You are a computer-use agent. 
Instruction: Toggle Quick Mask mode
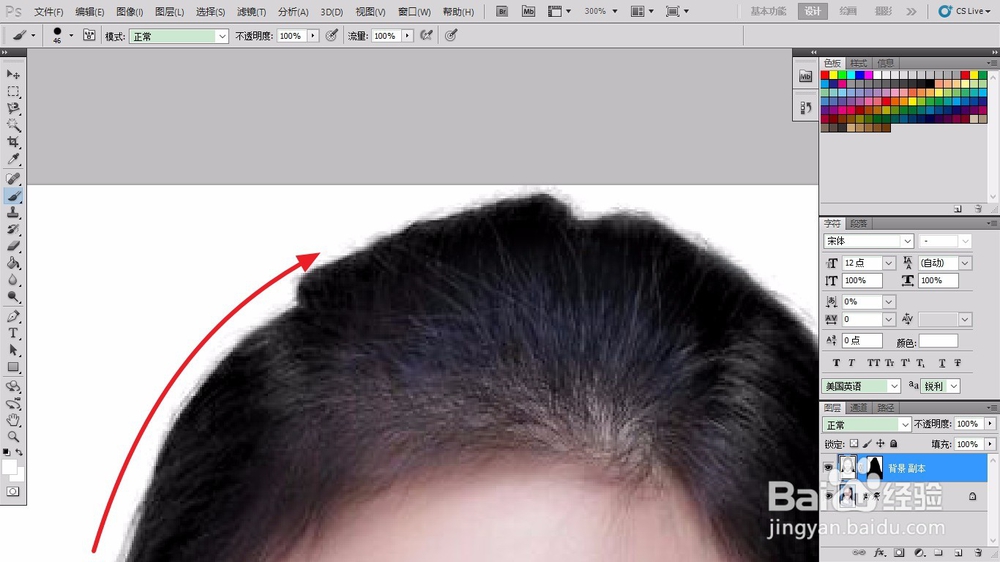pos(13,491)
